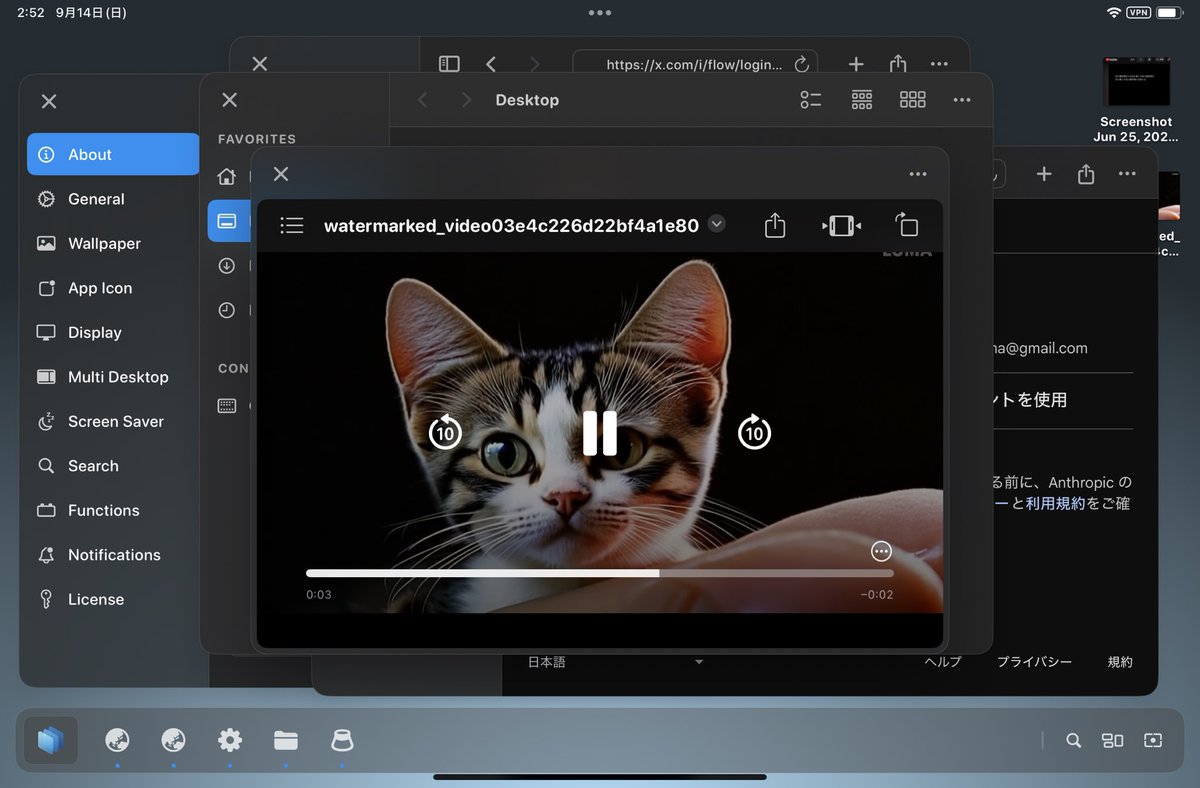This screenshot has height=788, width=1200.
Task: Click the screenshot capture icon in dock
Action: [1153, 741]
